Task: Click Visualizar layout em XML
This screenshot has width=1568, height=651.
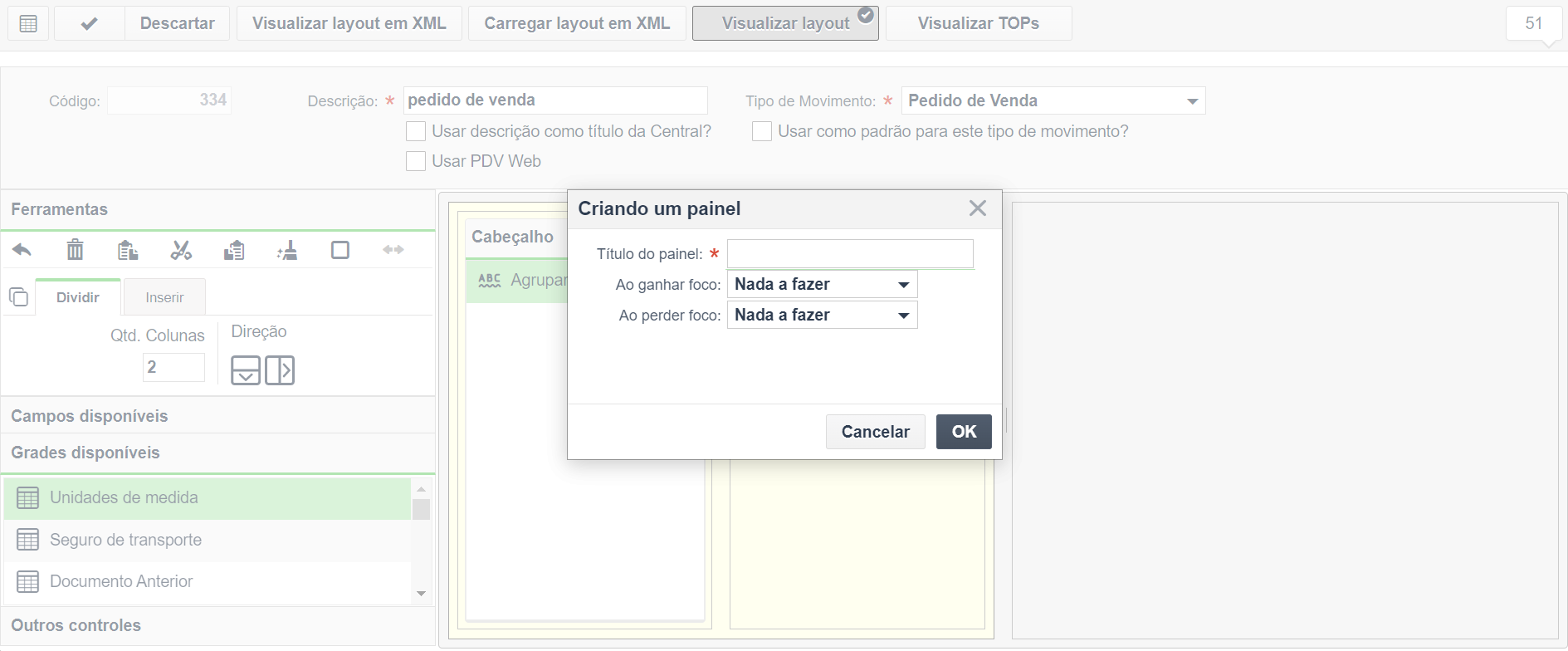Action: (349, 23)
